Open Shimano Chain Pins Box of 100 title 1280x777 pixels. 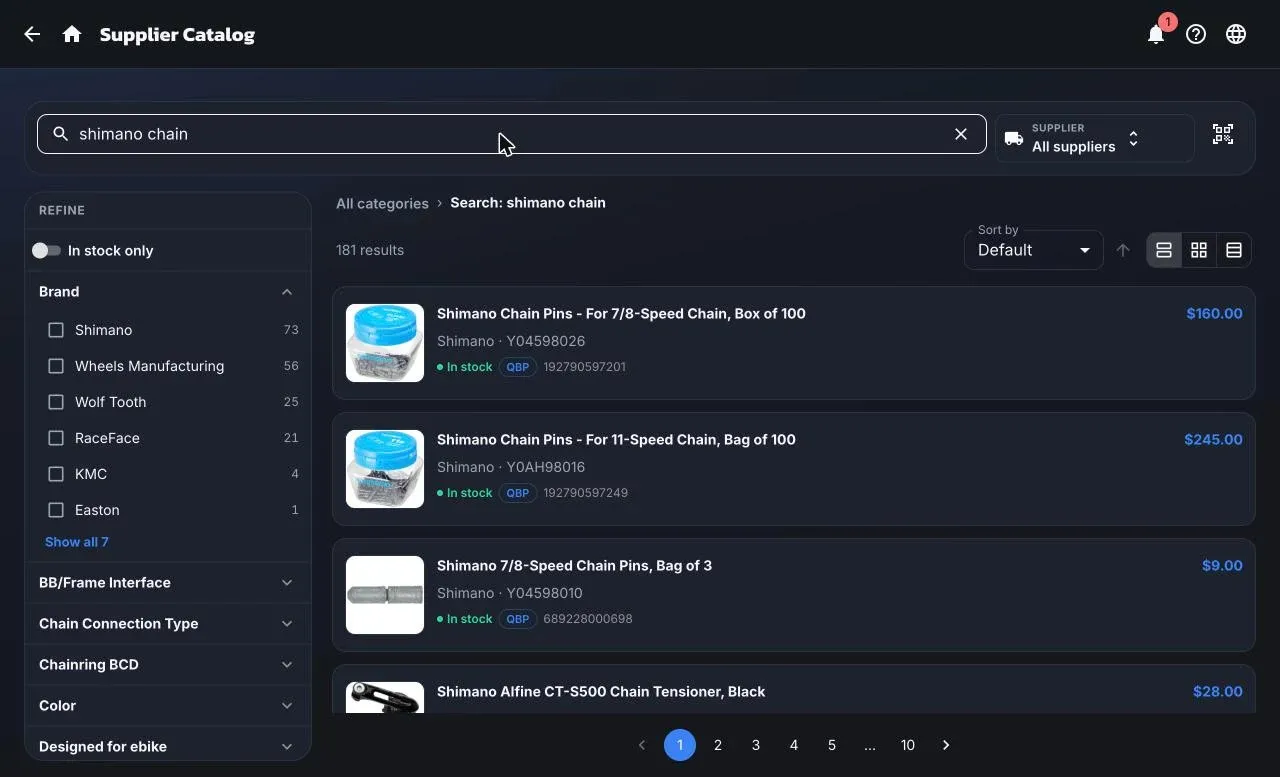pos(621,314)
